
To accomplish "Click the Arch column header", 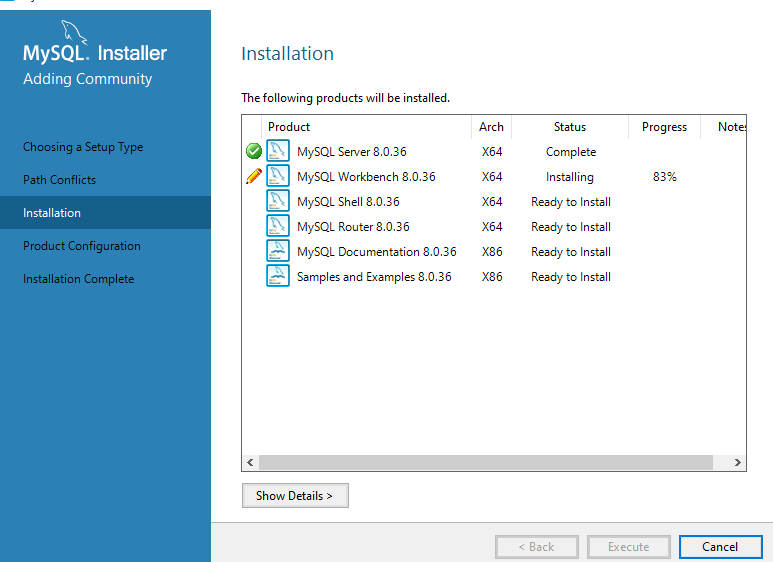I will pos(492,127).
